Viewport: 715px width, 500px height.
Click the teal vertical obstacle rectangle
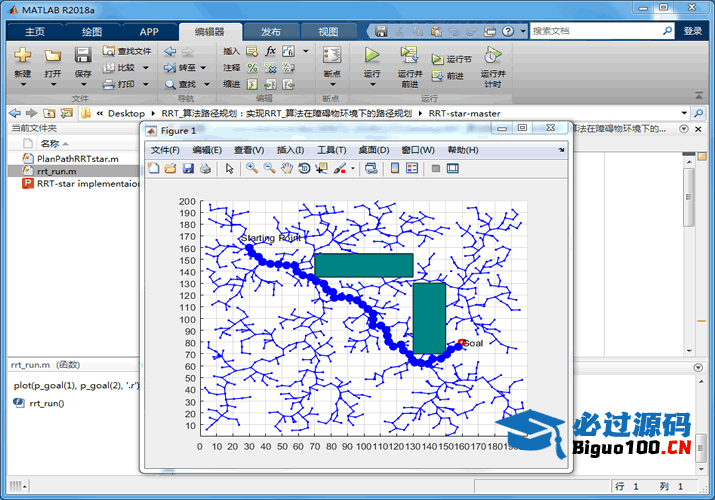(x=429, y=317)
